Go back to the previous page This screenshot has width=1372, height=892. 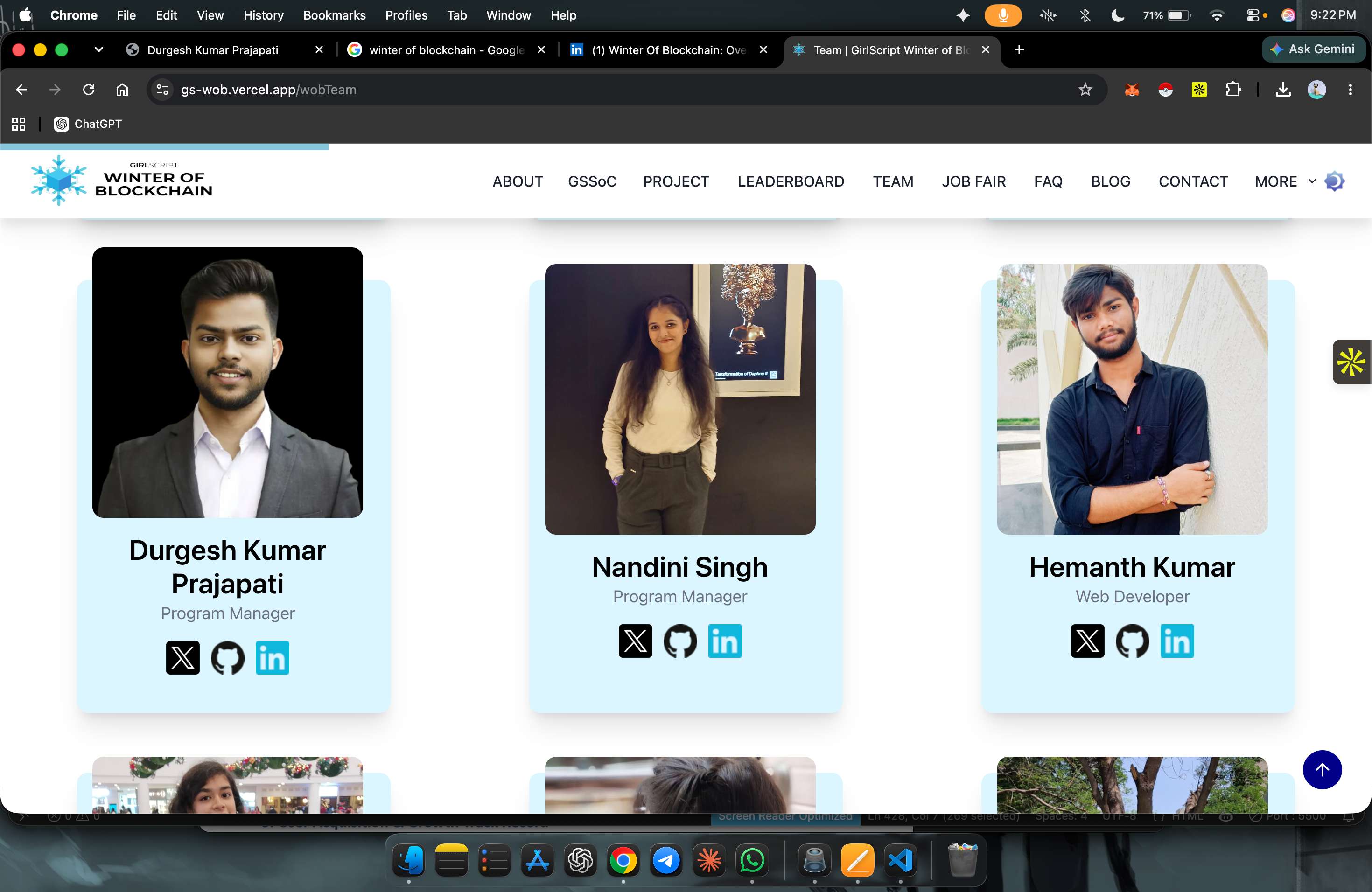(x=21, y=90)
